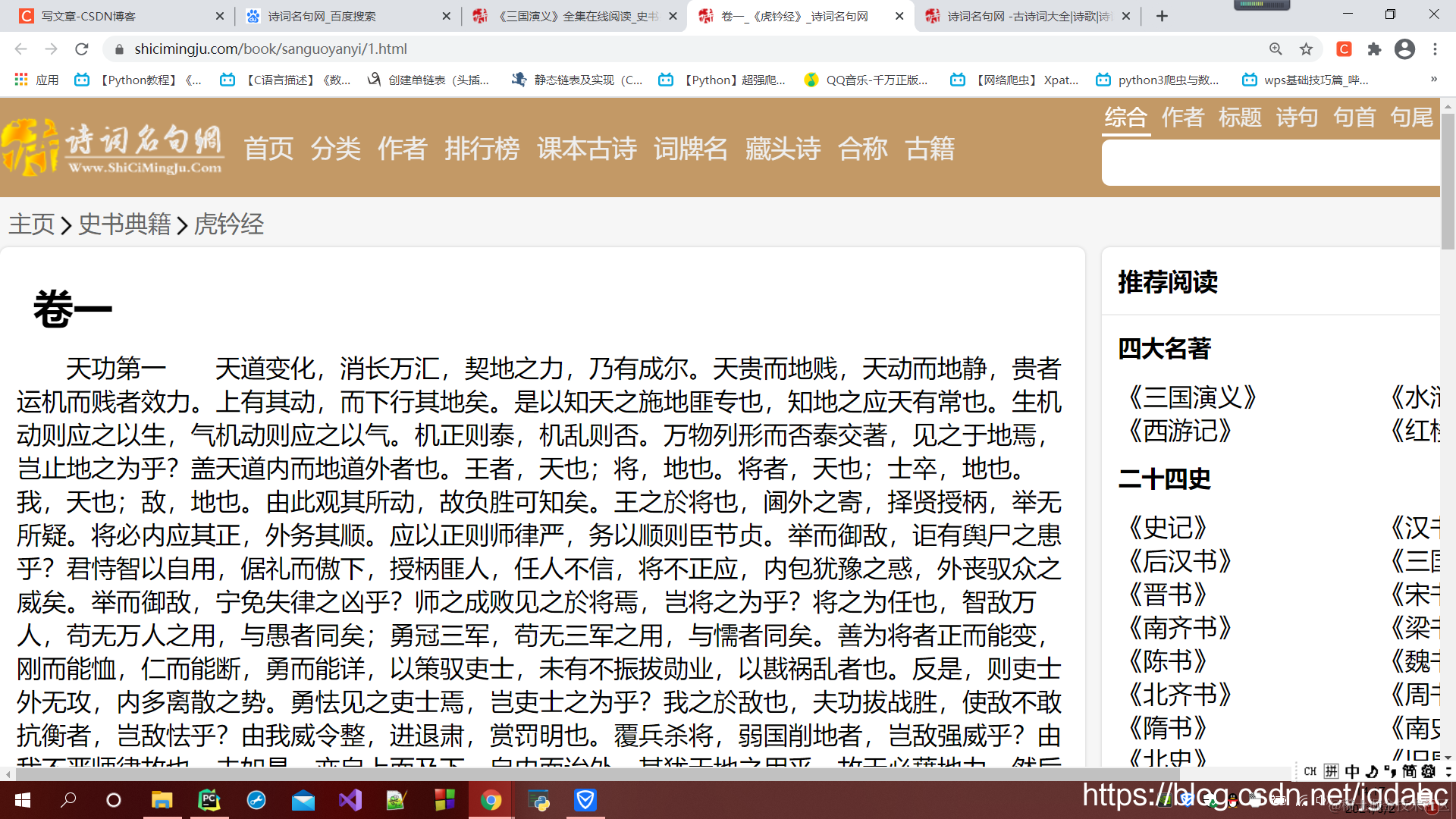Open the Chrome extensions puzzle icon
Viewport: 1456px width, 819px height.
pos(1375,49)
